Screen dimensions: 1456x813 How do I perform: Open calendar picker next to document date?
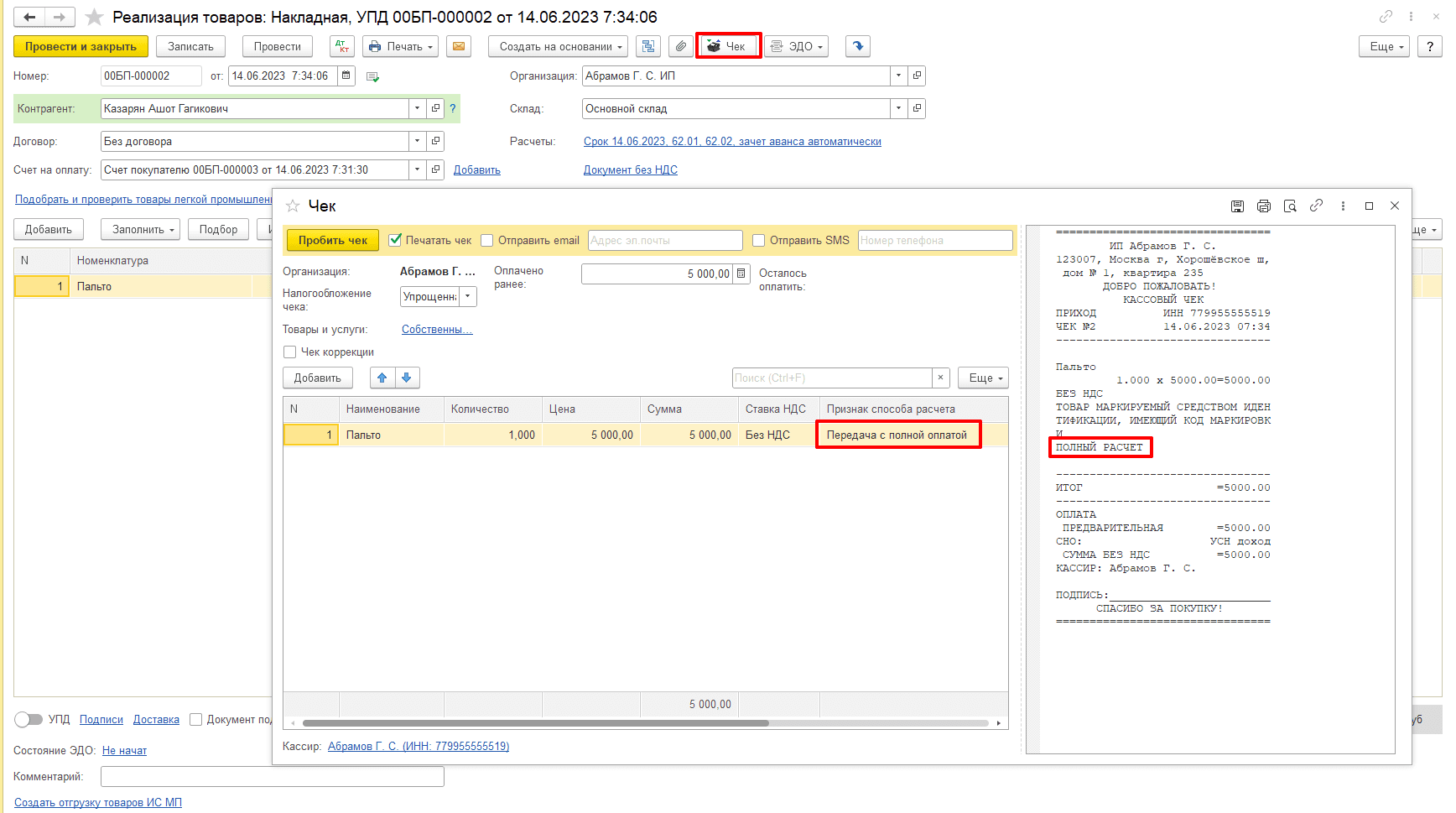(x=346, y=76)
